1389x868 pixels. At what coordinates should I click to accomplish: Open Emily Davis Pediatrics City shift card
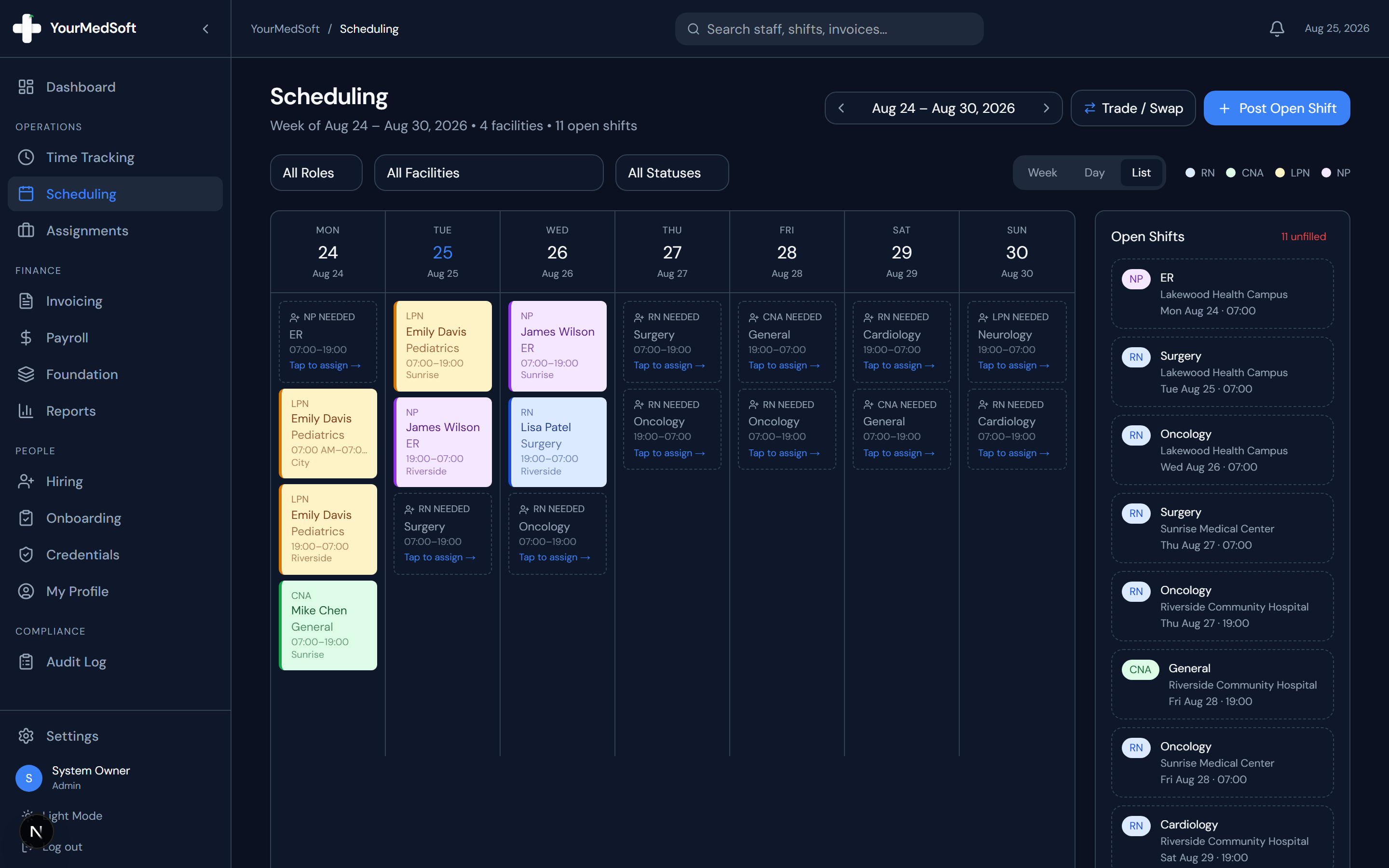[x=328, y=434]
